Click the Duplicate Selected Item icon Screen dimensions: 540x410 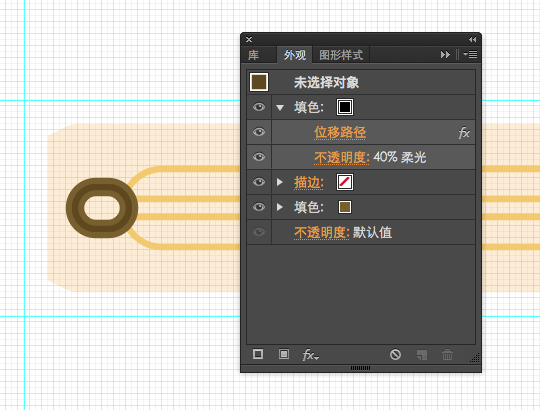point(422,355)
